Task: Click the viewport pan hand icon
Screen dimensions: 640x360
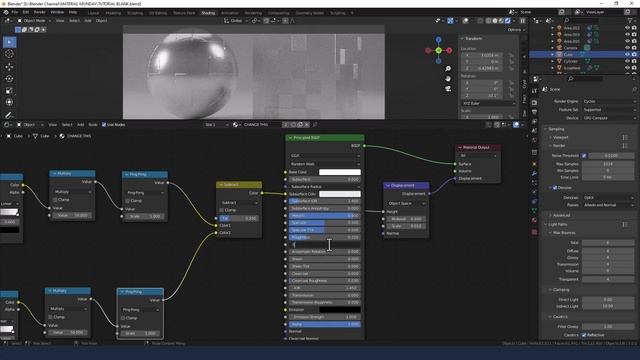Action: pyautogui.click(x=448, y=78)
